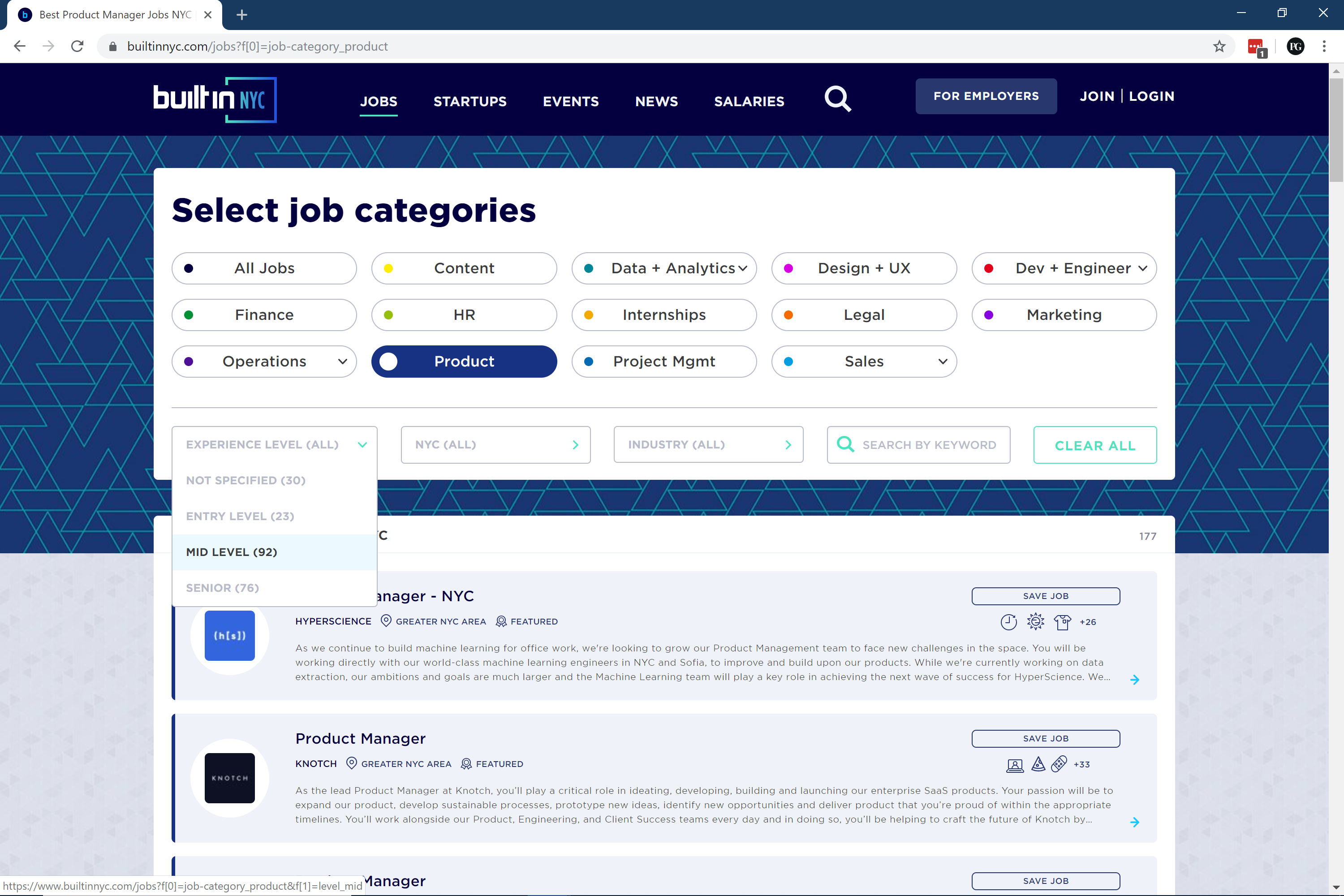This screenshot has width=1344, height=896.
Task: Select the HR category
Action: coord(464,315)
